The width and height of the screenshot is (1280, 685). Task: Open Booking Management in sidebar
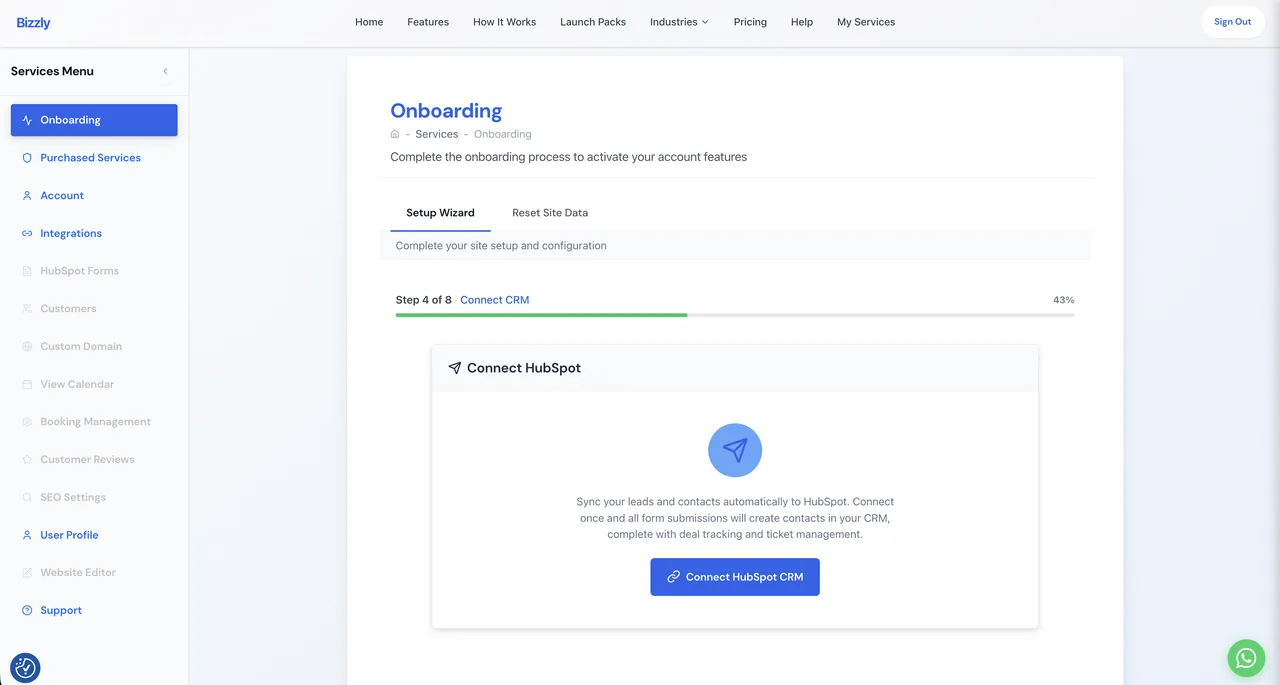tap(94, 422)
